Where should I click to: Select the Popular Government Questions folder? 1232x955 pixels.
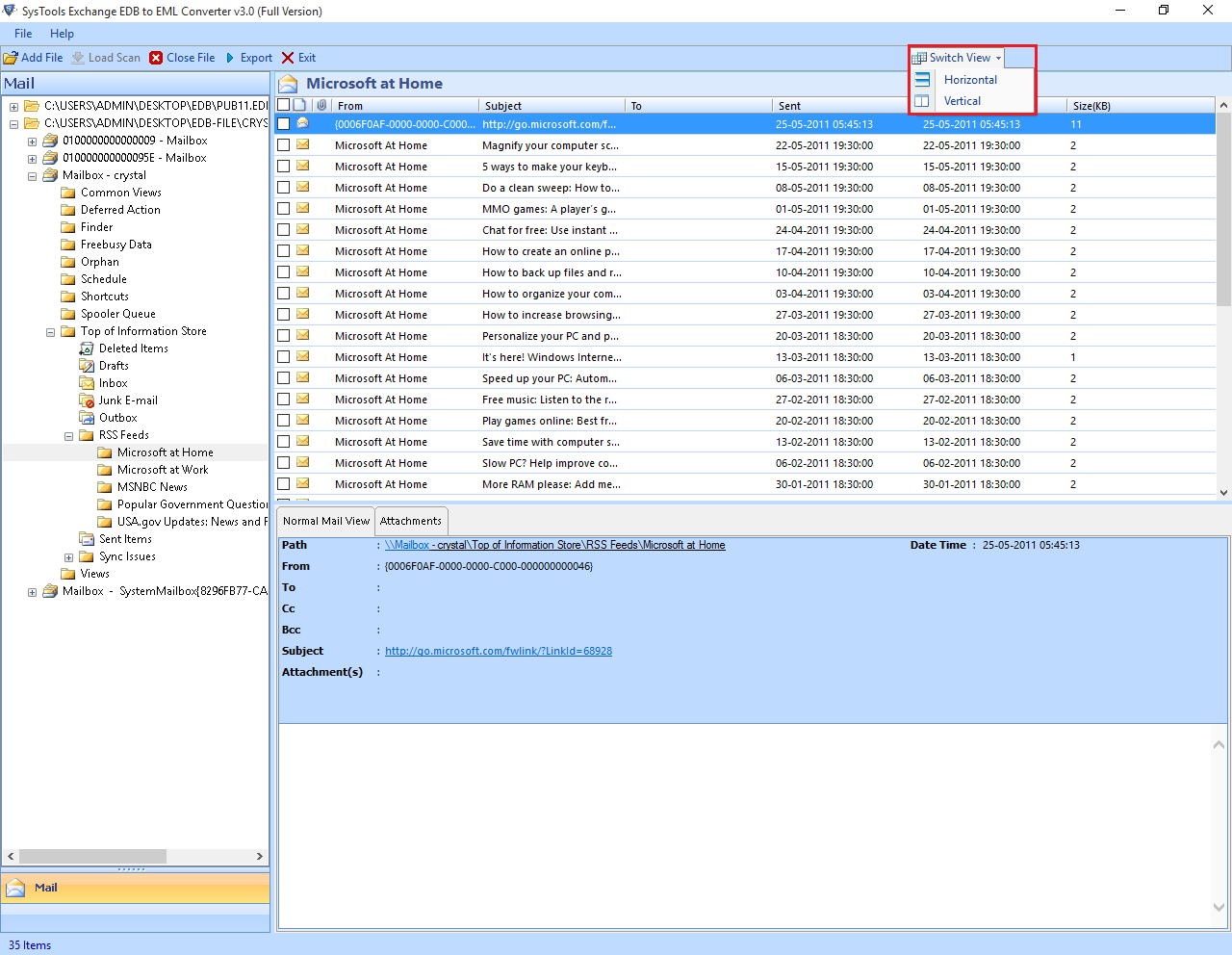click(x=192, y=504)
